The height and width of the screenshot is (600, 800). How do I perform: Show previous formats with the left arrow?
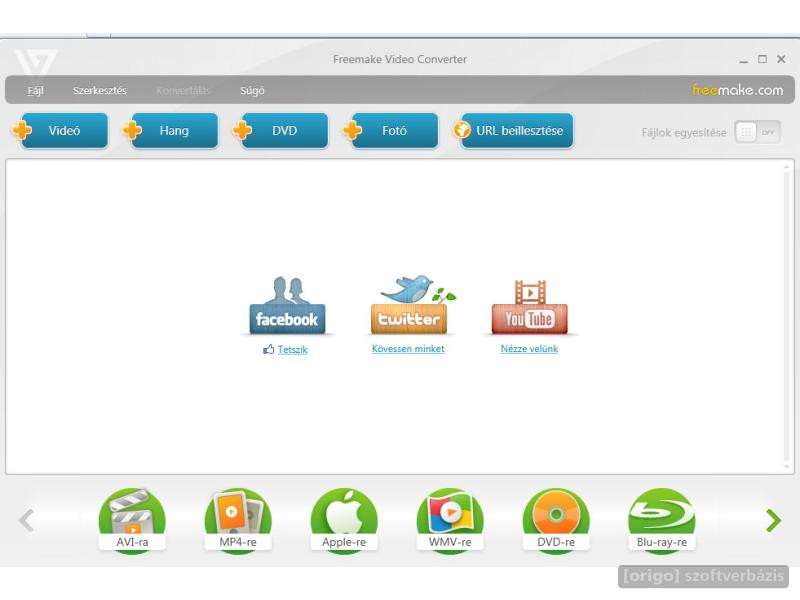[27, 520]
